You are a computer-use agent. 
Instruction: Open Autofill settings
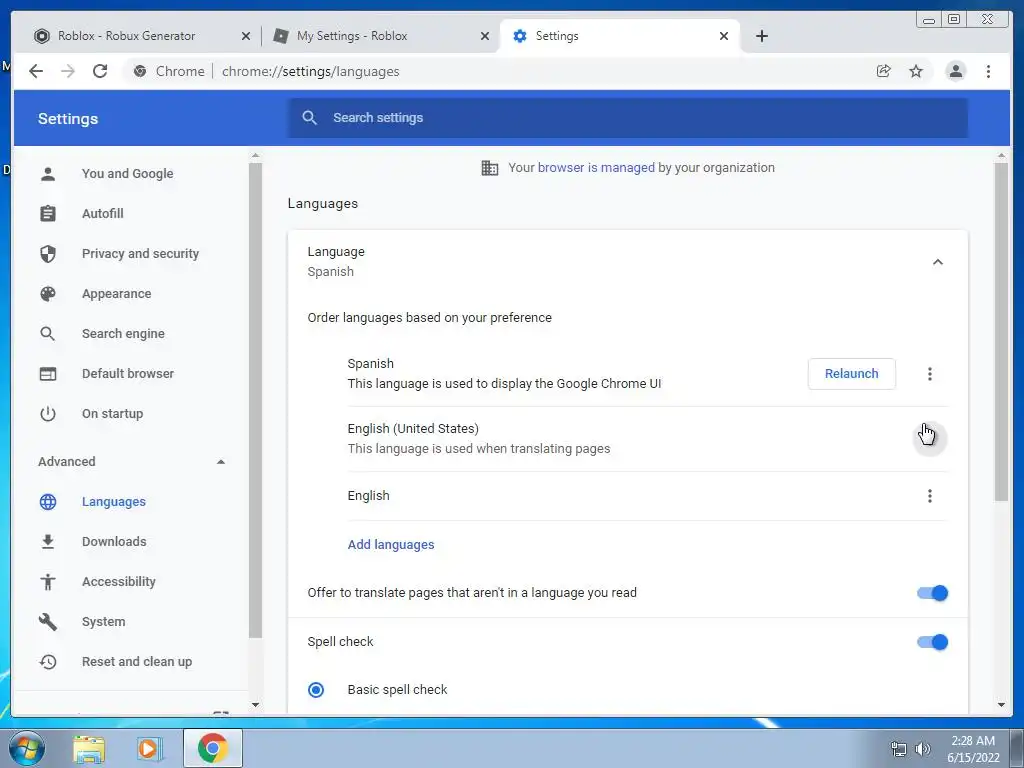tap(103, 214)
